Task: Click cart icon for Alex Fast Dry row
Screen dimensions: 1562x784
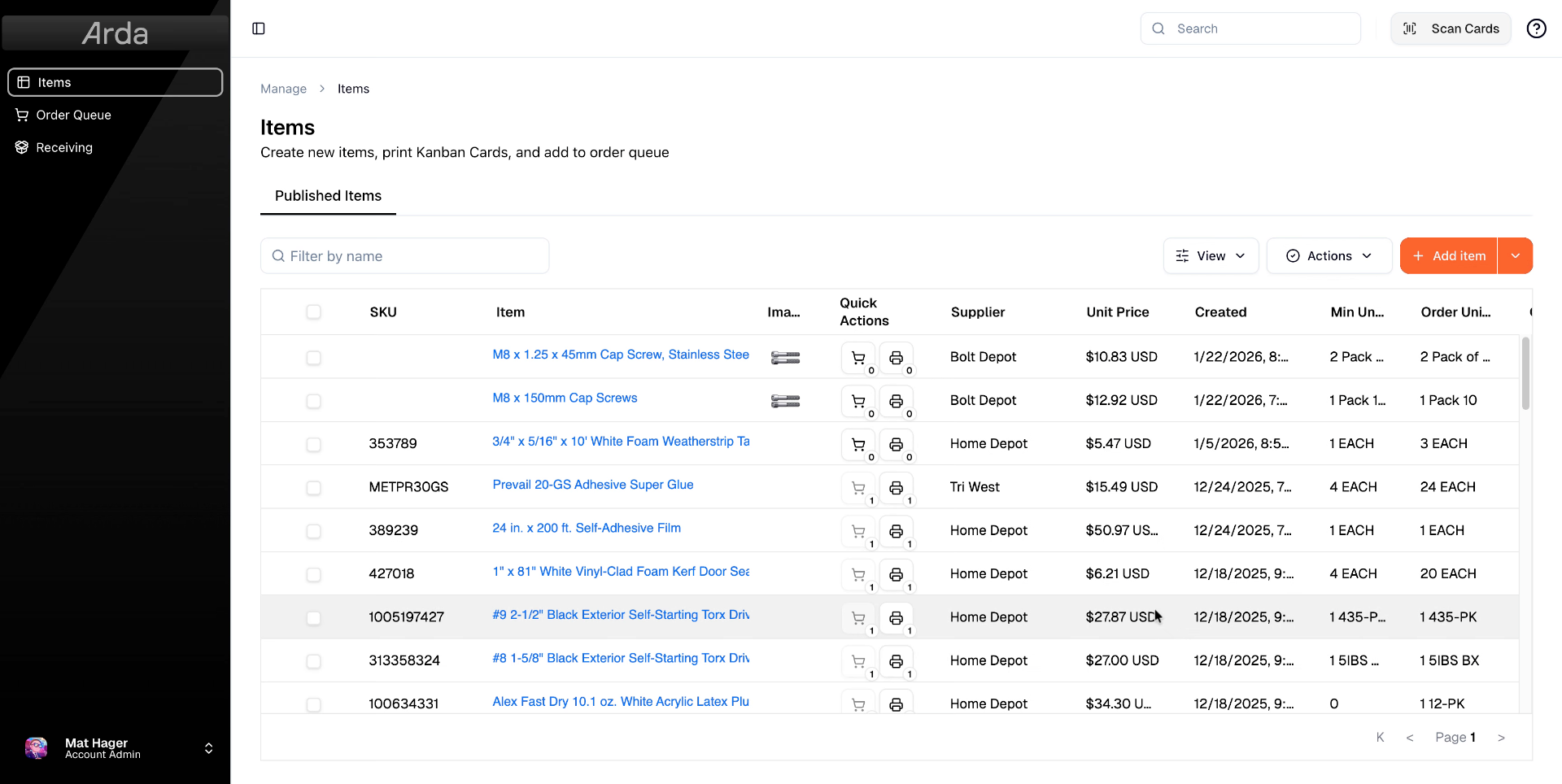Action: tap(858, 703)
